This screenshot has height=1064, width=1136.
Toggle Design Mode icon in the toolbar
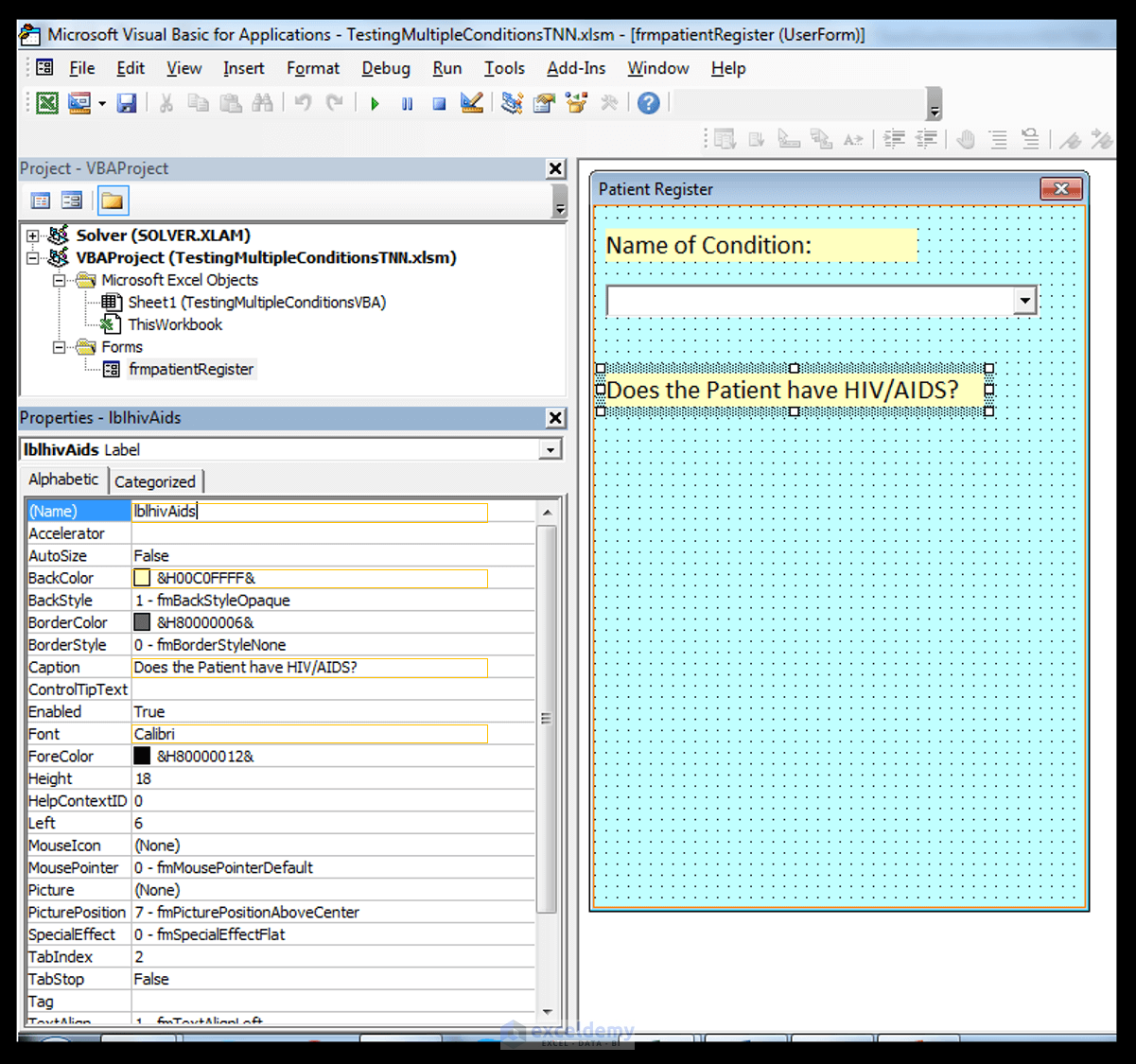click(471, 103)
